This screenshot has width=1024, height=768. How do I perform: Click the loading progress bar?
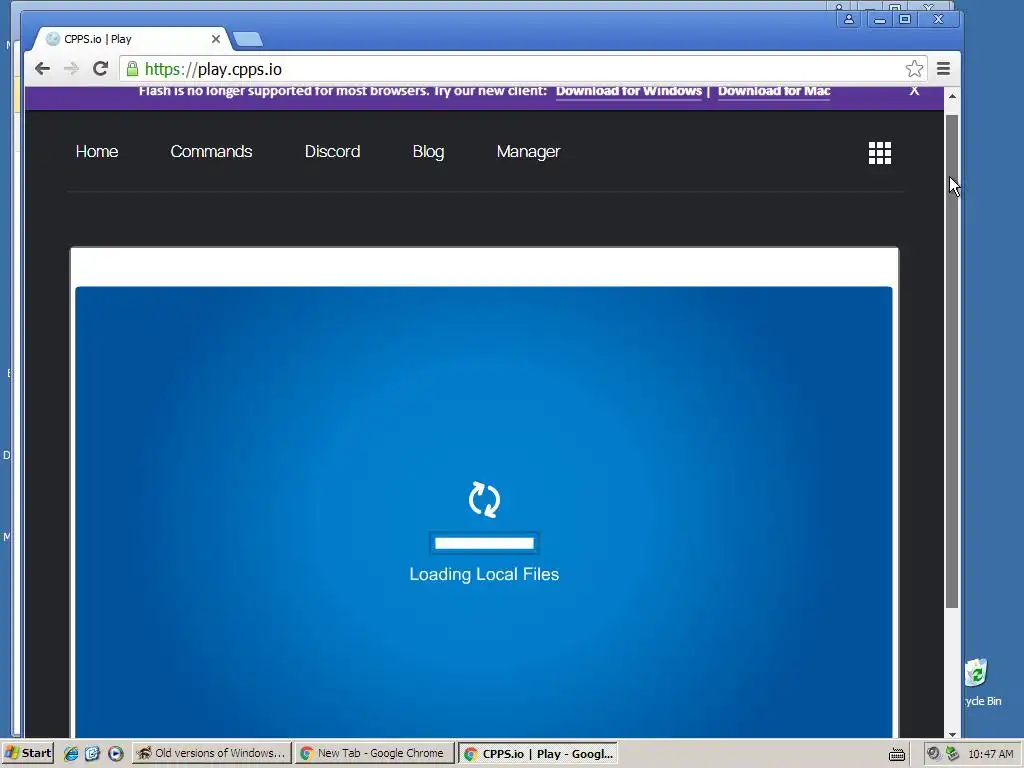coord(485,543)
